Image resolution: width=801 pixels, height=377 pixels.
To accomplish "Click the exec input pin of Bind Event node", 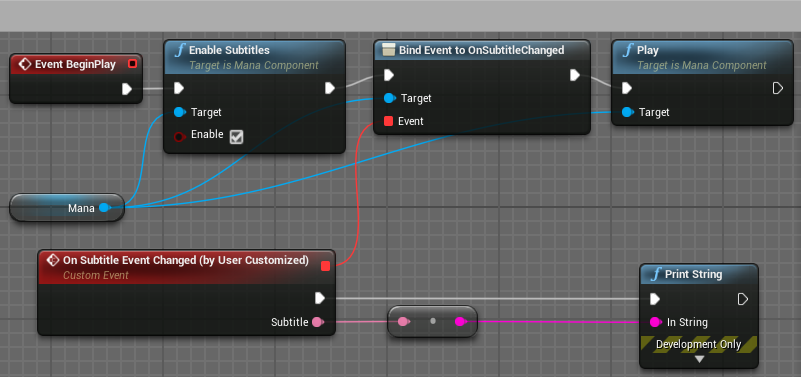I will pos(389,75).
